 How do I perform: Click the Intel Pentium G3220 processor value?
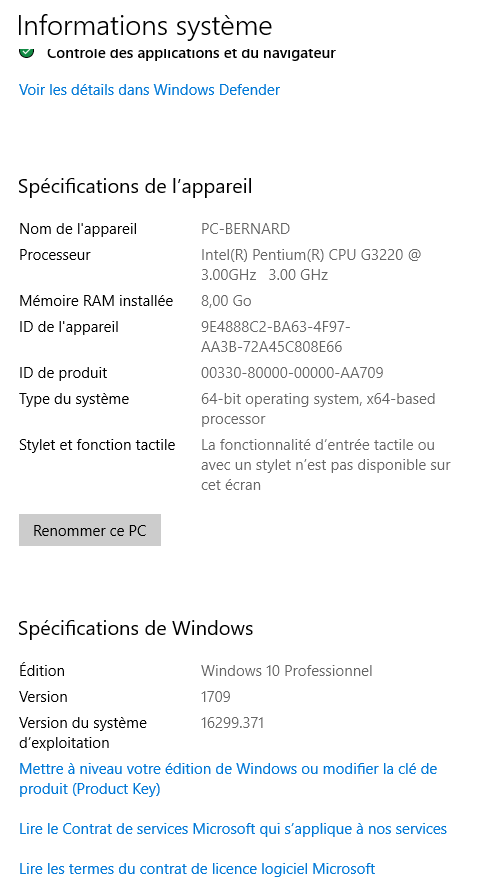tap(311, 265)
